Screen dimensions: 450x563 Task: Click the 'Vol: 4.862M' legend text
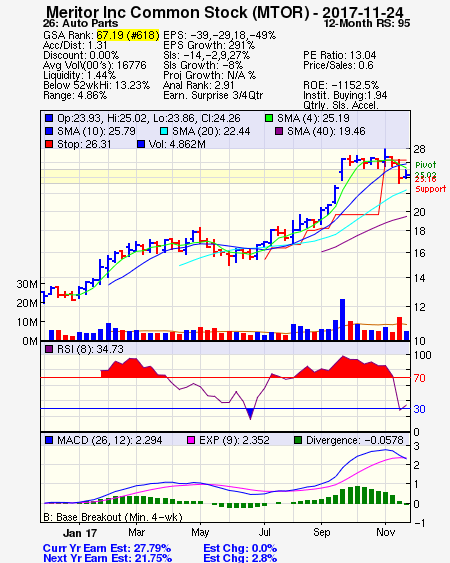pos(177,144)
